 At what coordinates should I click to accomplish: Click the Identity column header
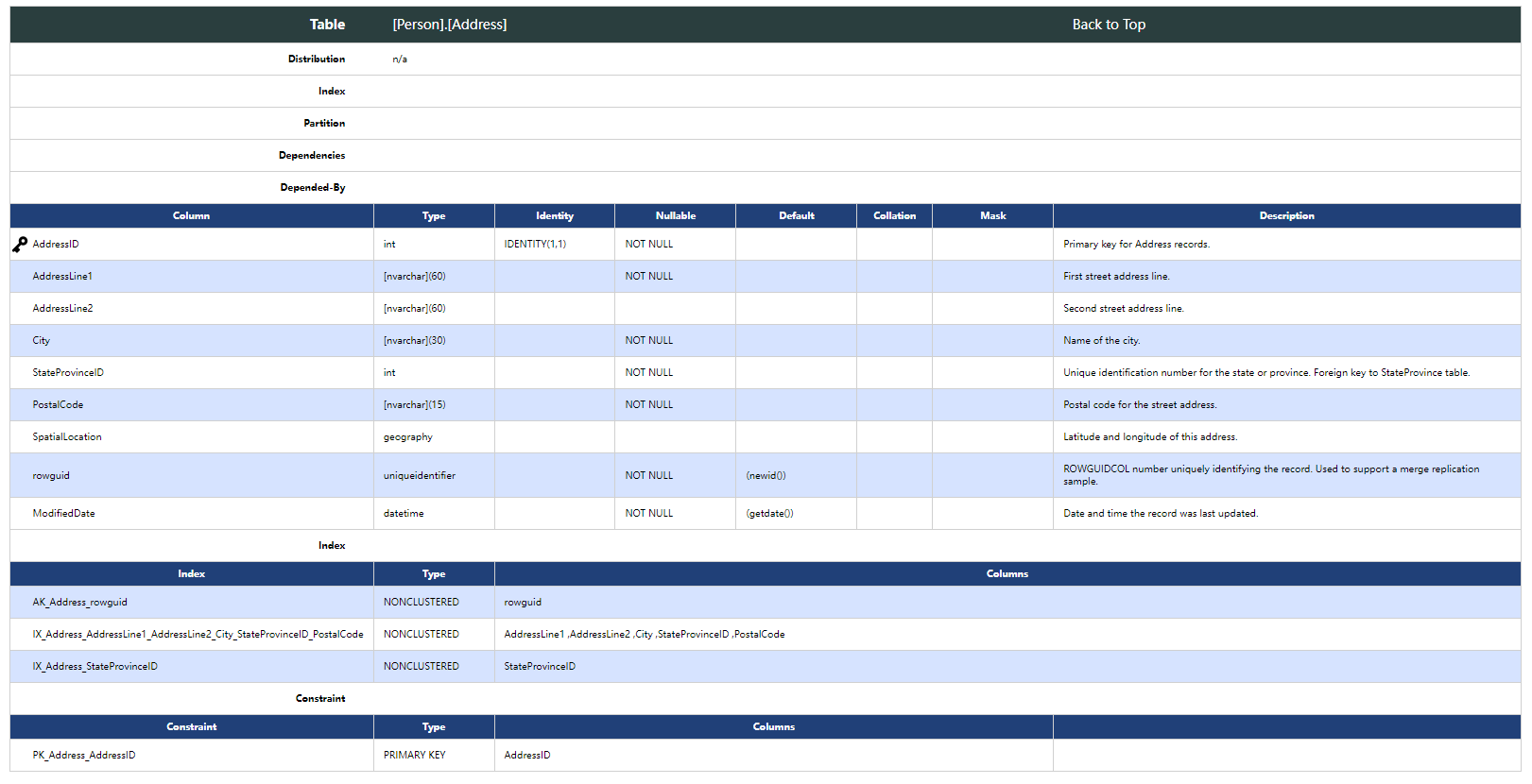[x=555, y=216]
